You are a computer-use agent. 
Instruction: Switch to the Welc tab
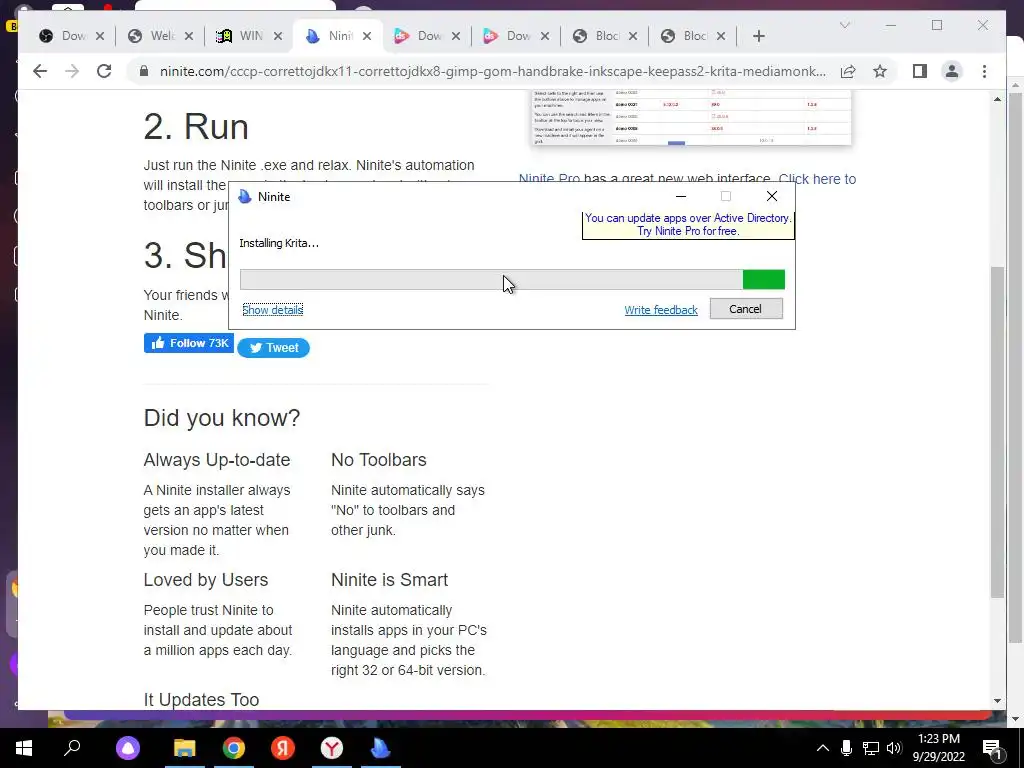[161, 36]
